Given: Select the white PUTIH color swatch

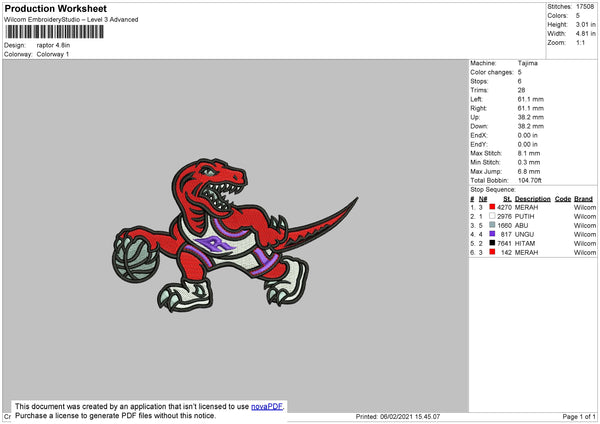Looking at the screenshot, I should (492, 216).
